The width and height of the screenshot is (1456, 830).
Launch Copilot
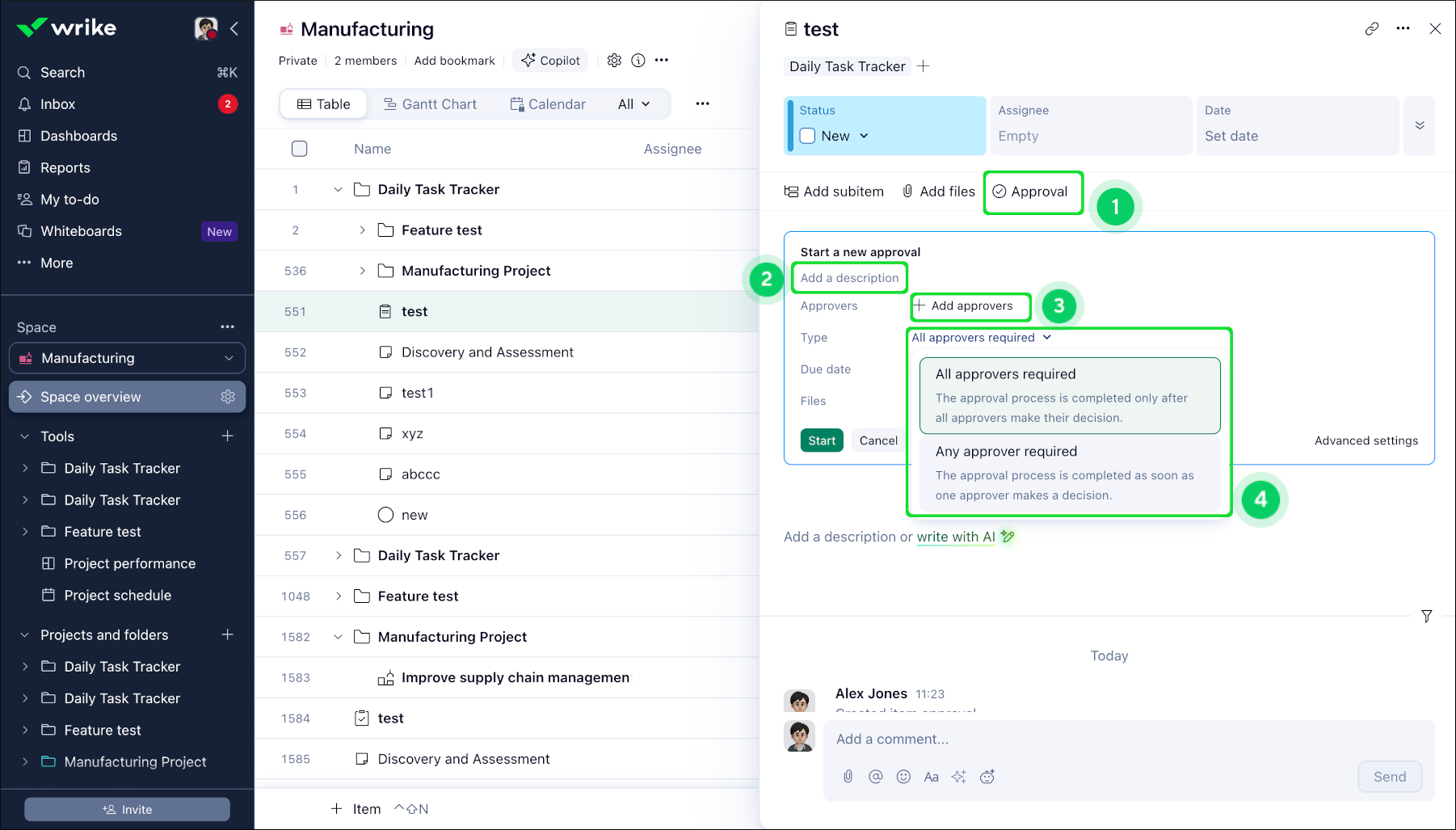[550, 61]
